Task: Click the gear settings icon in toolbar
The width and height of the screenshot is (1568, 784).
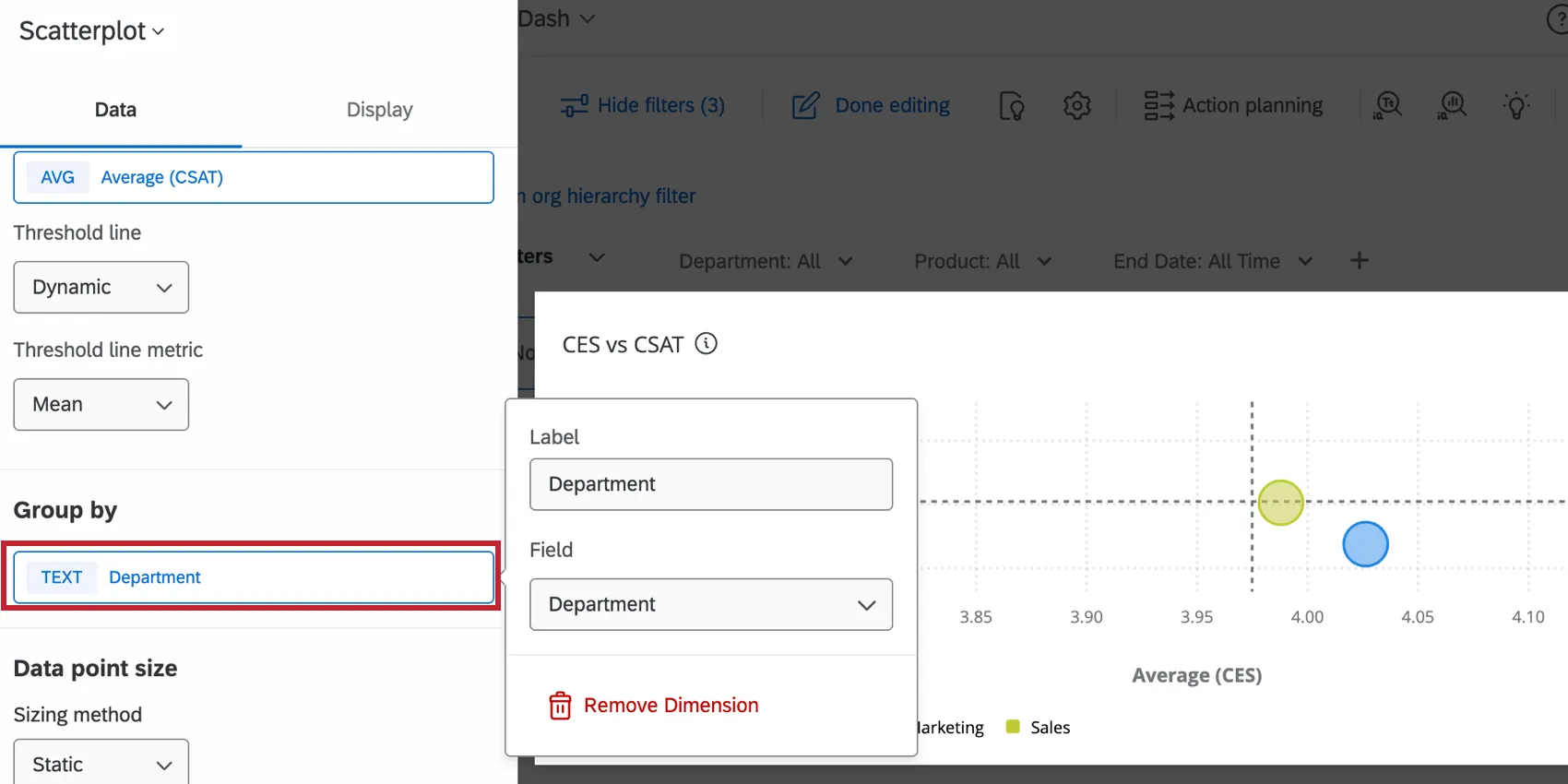Action: 1076,106
